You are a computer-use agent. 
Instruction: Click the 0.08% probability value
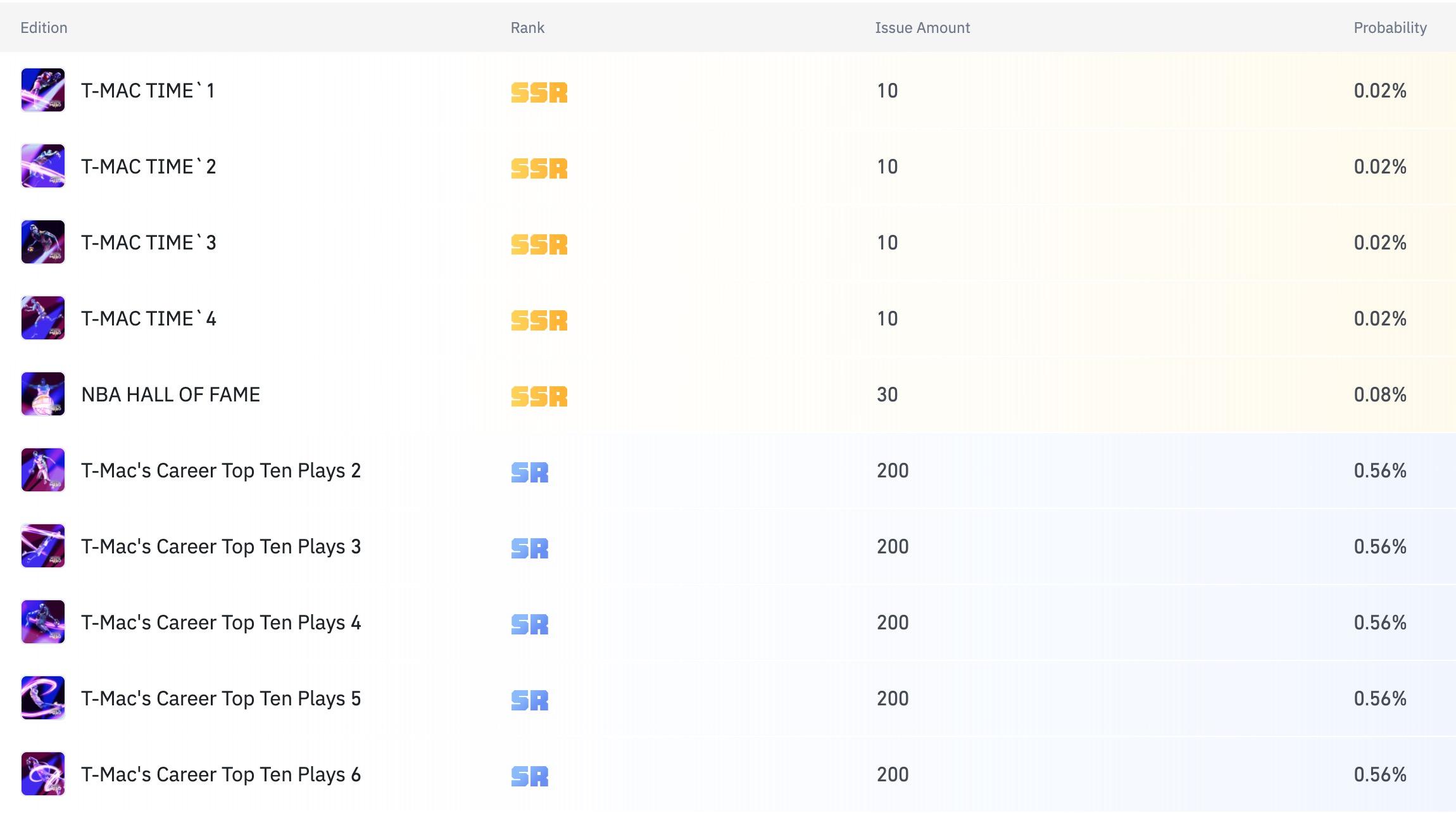tap(1379, 394)
